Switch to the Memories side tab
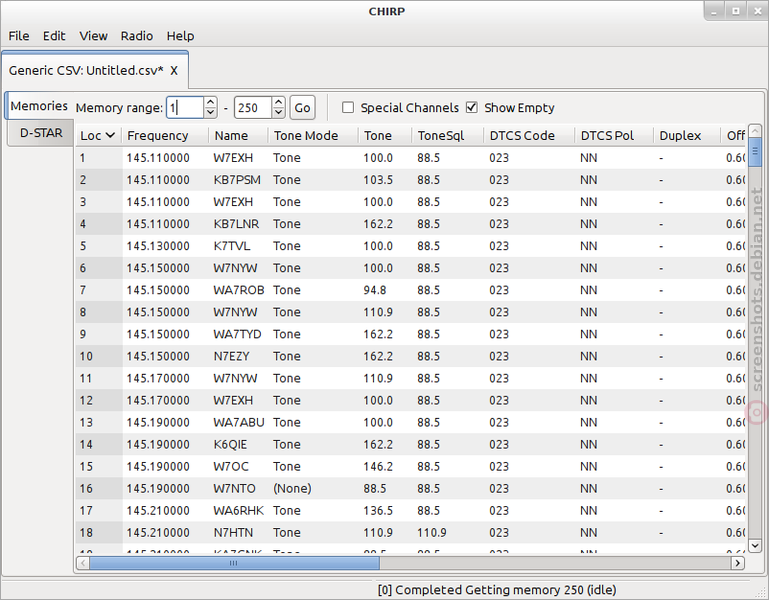The width and height of the screenshot is (769, 600). coord(39,106)
